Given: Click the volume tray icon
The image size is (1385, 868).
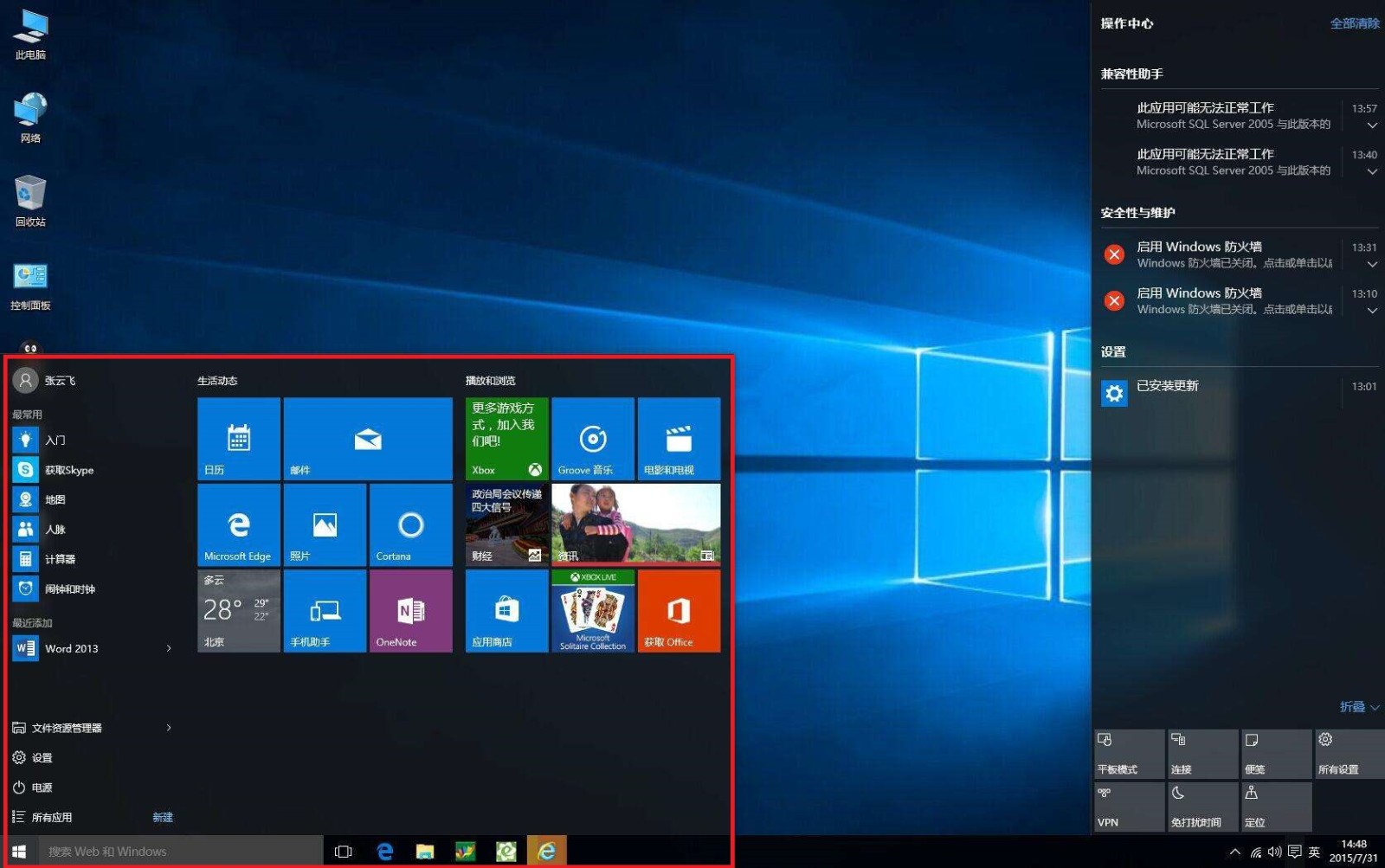Looking at the screenshot, I should point(1274,852).
